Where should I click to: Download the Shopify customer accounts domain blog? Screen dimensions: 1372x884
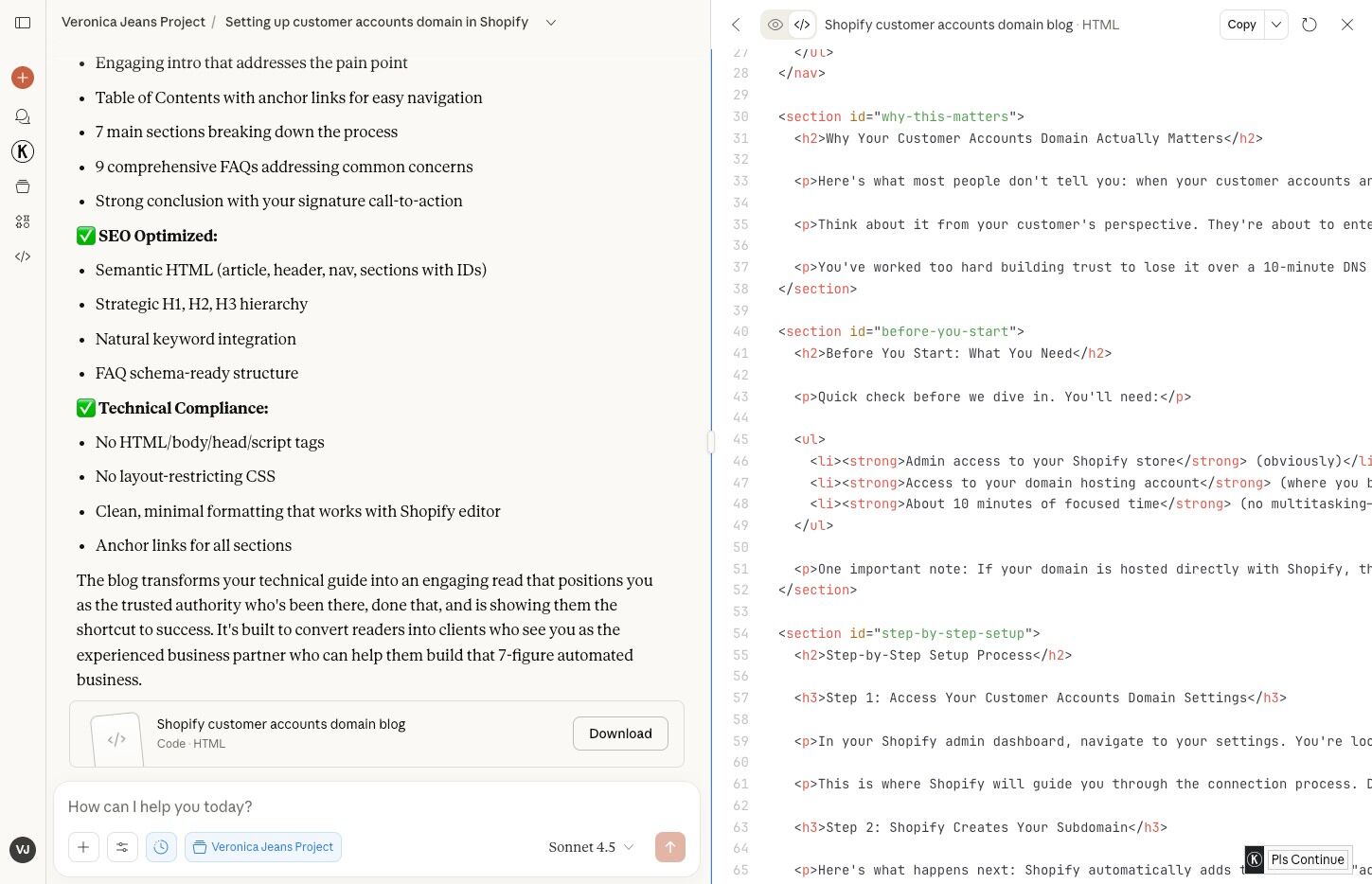[620, 734]
